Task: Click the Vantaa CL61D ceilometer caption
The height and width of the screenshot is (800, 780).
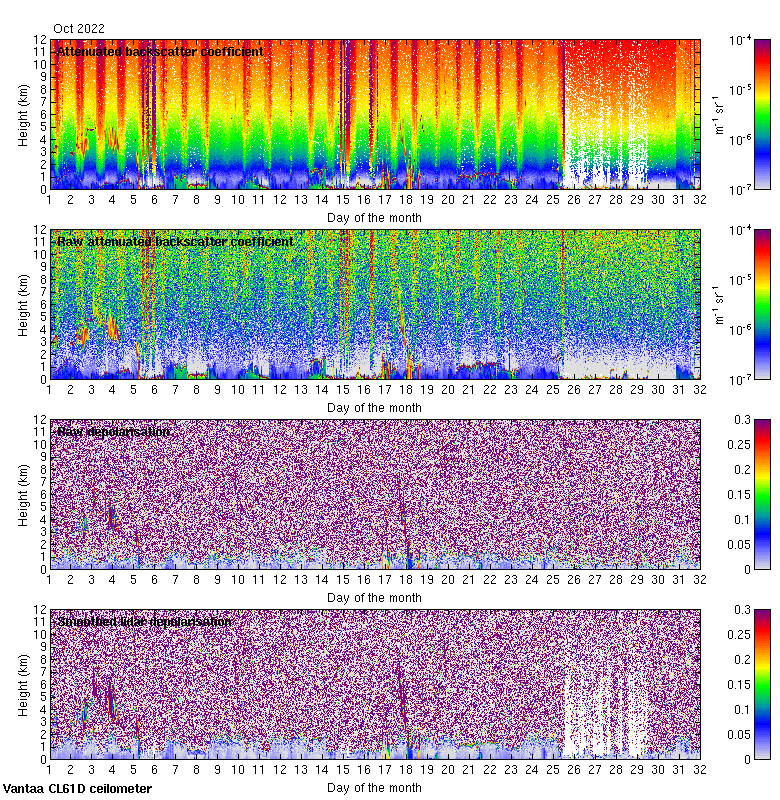Action: coord(77,789)
